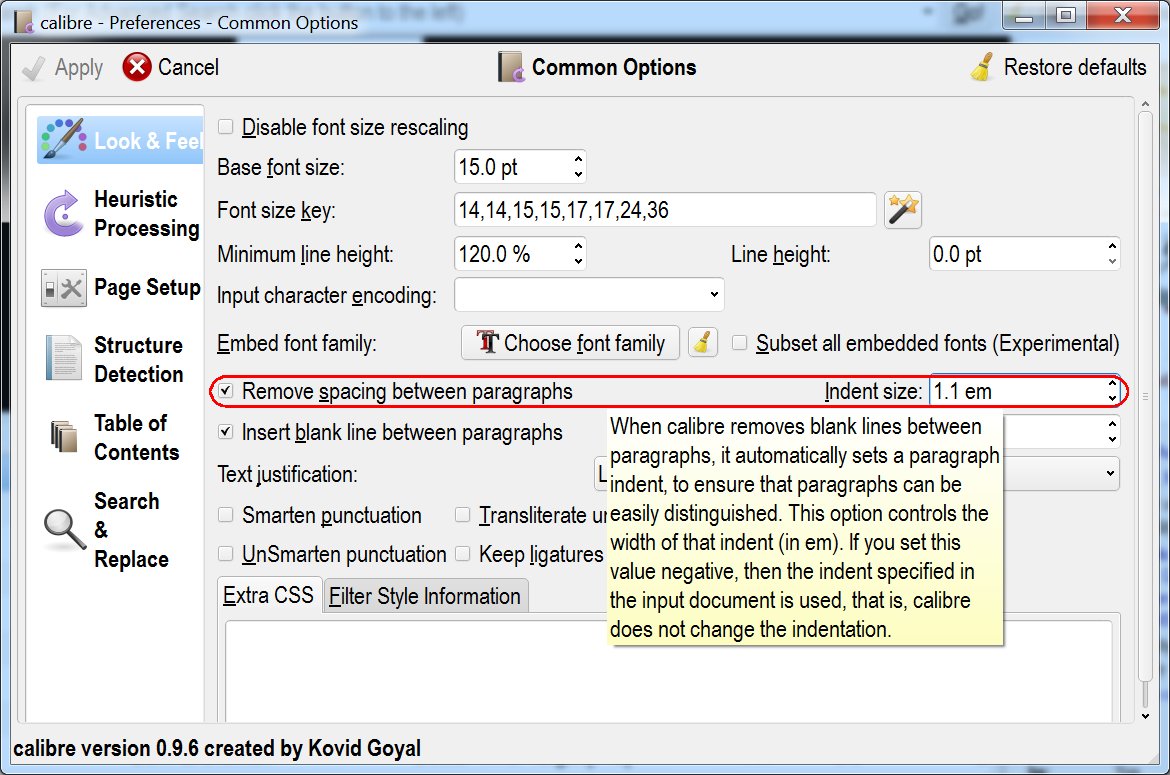
Task: Click the Restore defaults broom icon
Action: coord(982,67)
